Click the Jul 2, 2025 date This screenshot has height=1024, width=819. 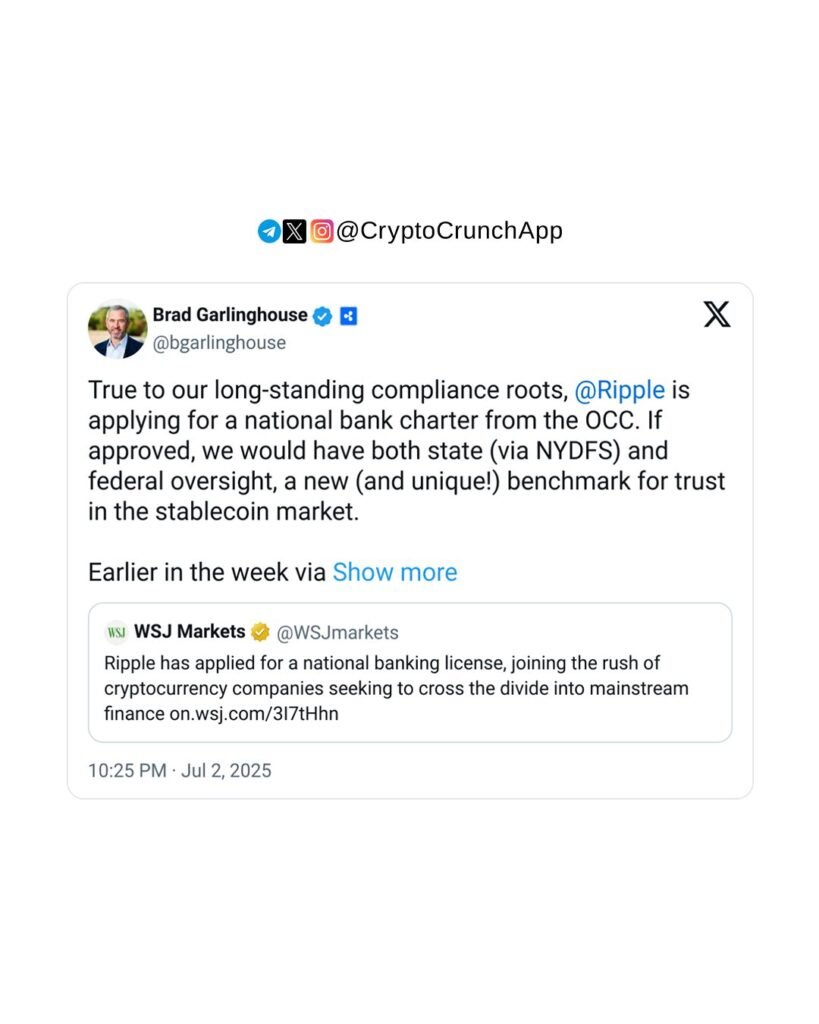(x=226, y=771)
